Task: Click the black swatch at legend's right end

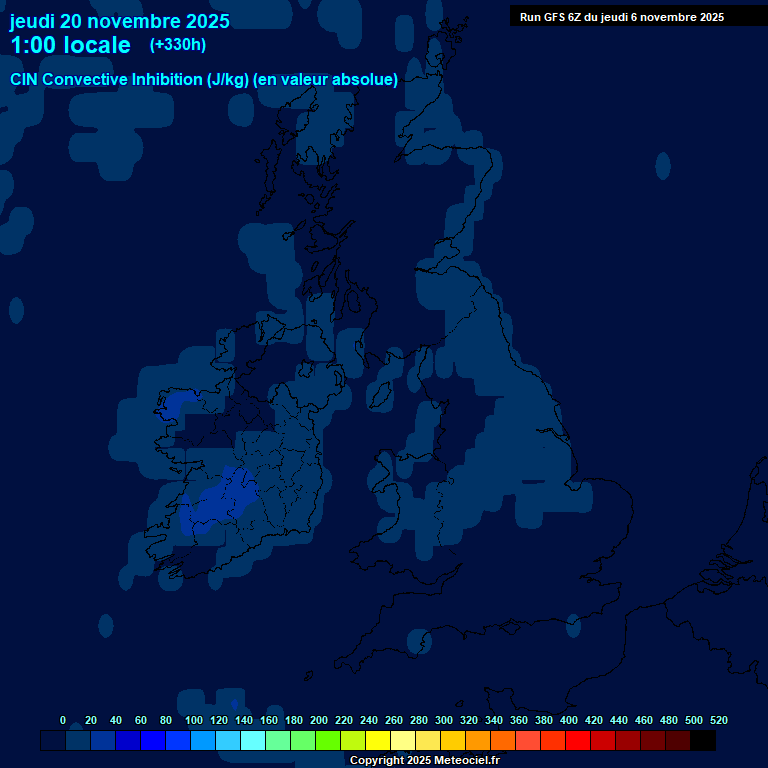Action: (703, 741)
